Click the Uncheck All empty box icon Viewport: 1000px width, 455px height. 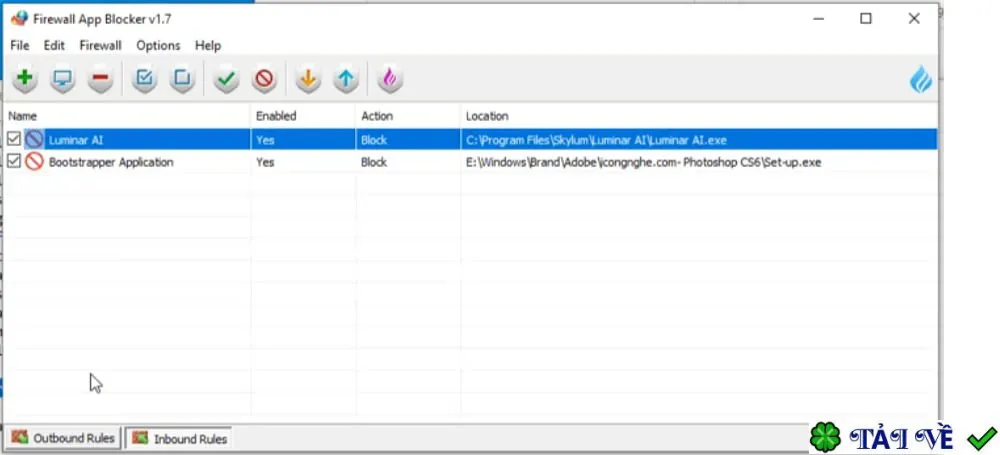(182, 79)
